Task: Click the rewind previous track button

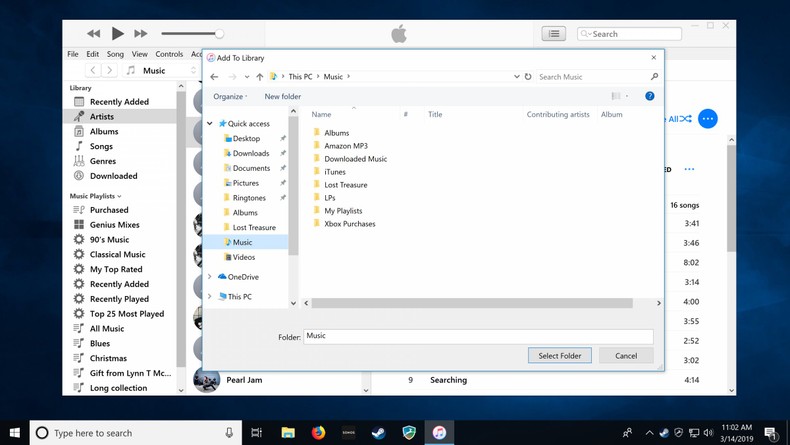Action: [x=93, y=34]
